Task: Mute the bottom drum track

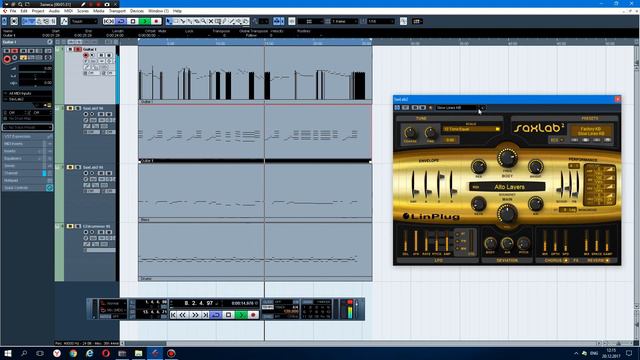Action: pyautogui.click(x=70, y=226)
